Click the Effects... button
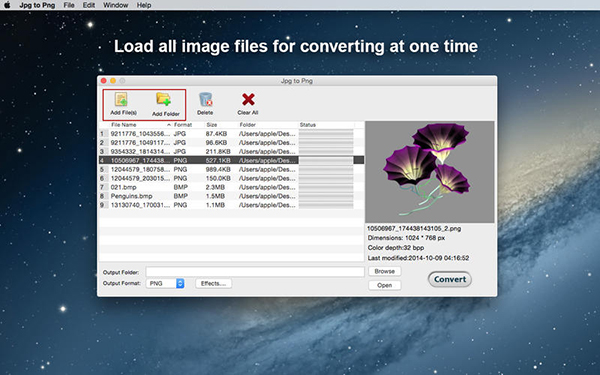The width and height of the screenshot is (600, 375). (214, 283)
